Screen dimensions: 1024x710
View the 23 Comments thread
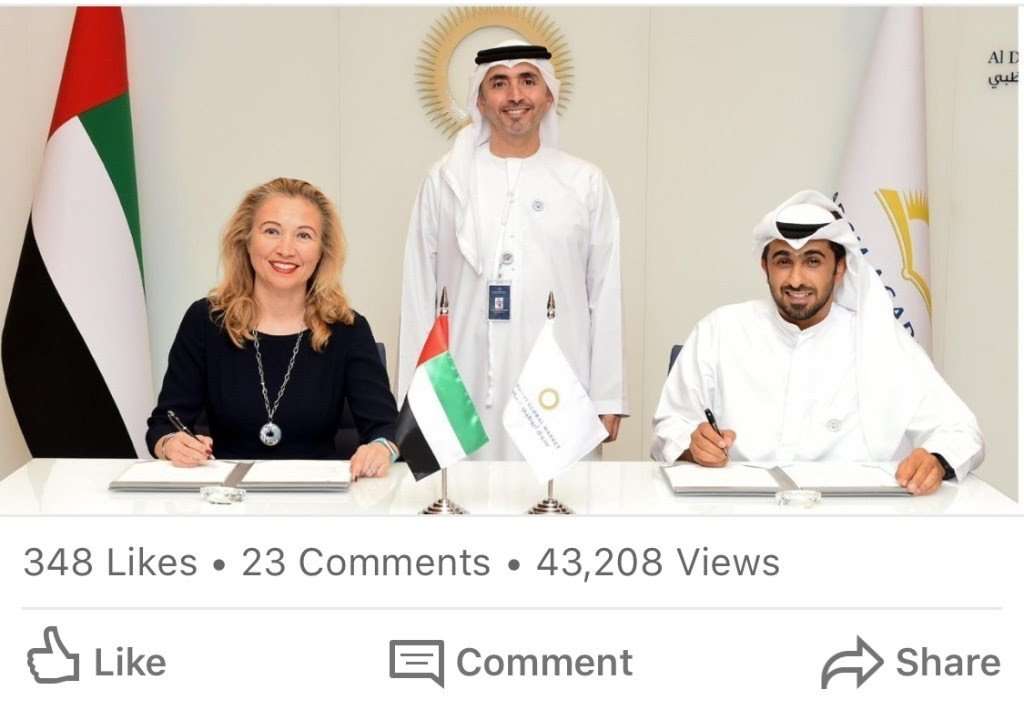pyautogui.click(x=366, y=562)
